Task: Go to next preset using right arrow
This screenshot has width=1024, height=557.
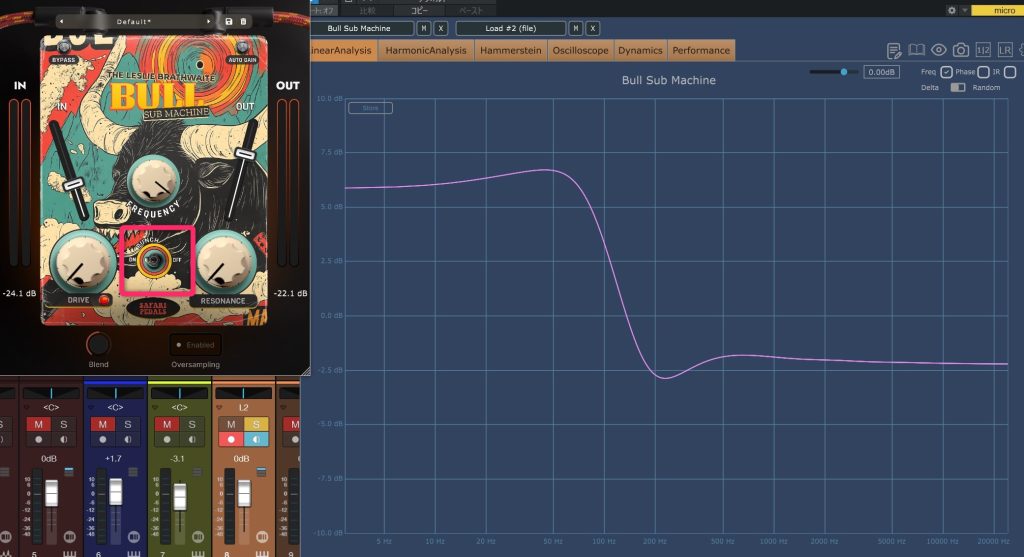Action: click(209, 21)
